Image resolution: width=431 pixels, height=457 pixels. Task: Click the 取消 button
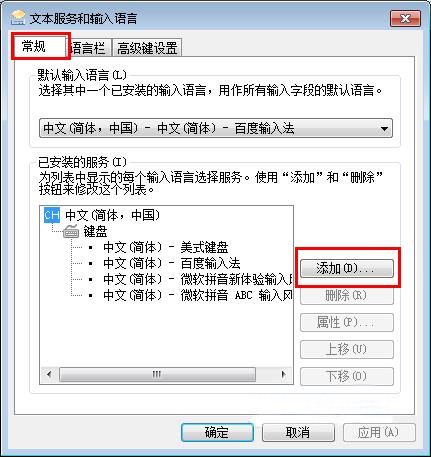point(298,433)
